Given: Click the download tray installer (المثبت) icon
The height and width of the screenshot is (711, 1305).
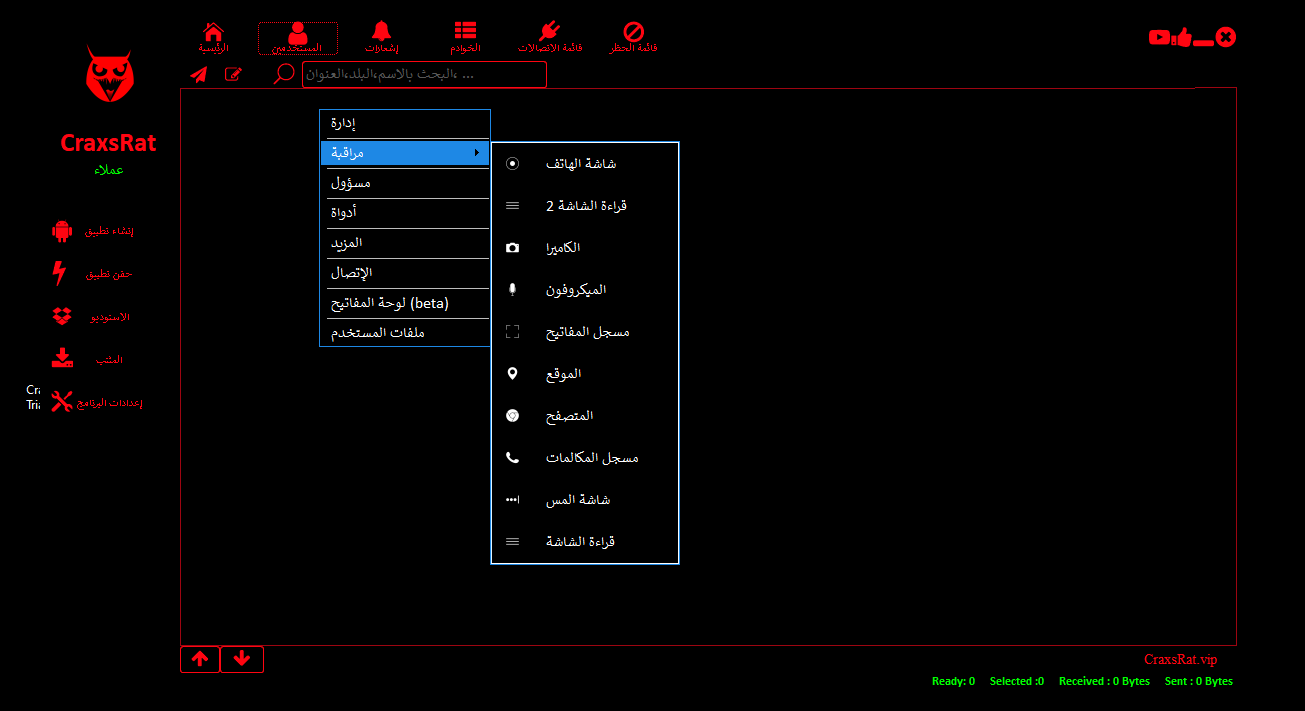Looking at the screenshot, I should click(62, 359).
